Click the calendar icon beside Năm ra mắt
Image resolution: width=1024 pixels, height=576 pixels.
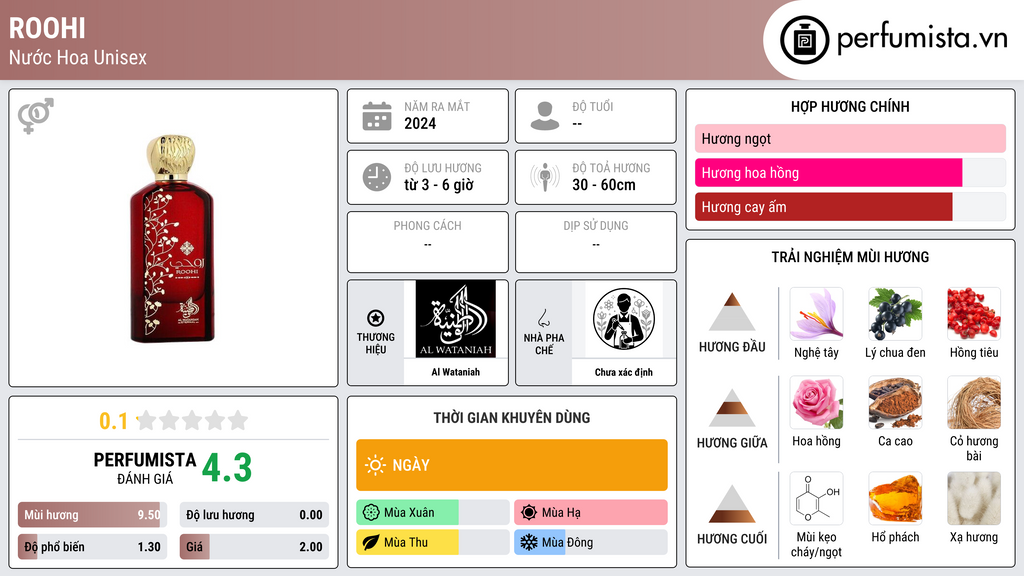pos(377,116)
